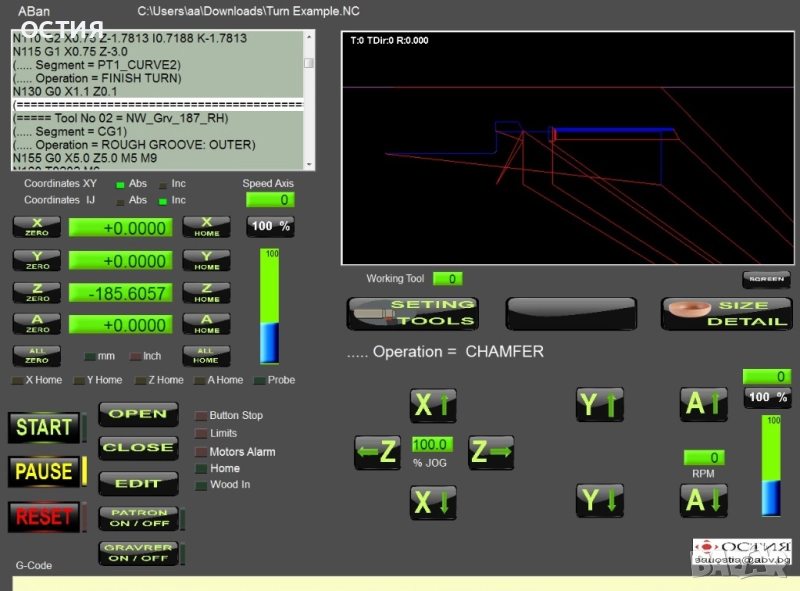Jog the X axis up with X arrow

pyautogui.click(x=433, y=405)
